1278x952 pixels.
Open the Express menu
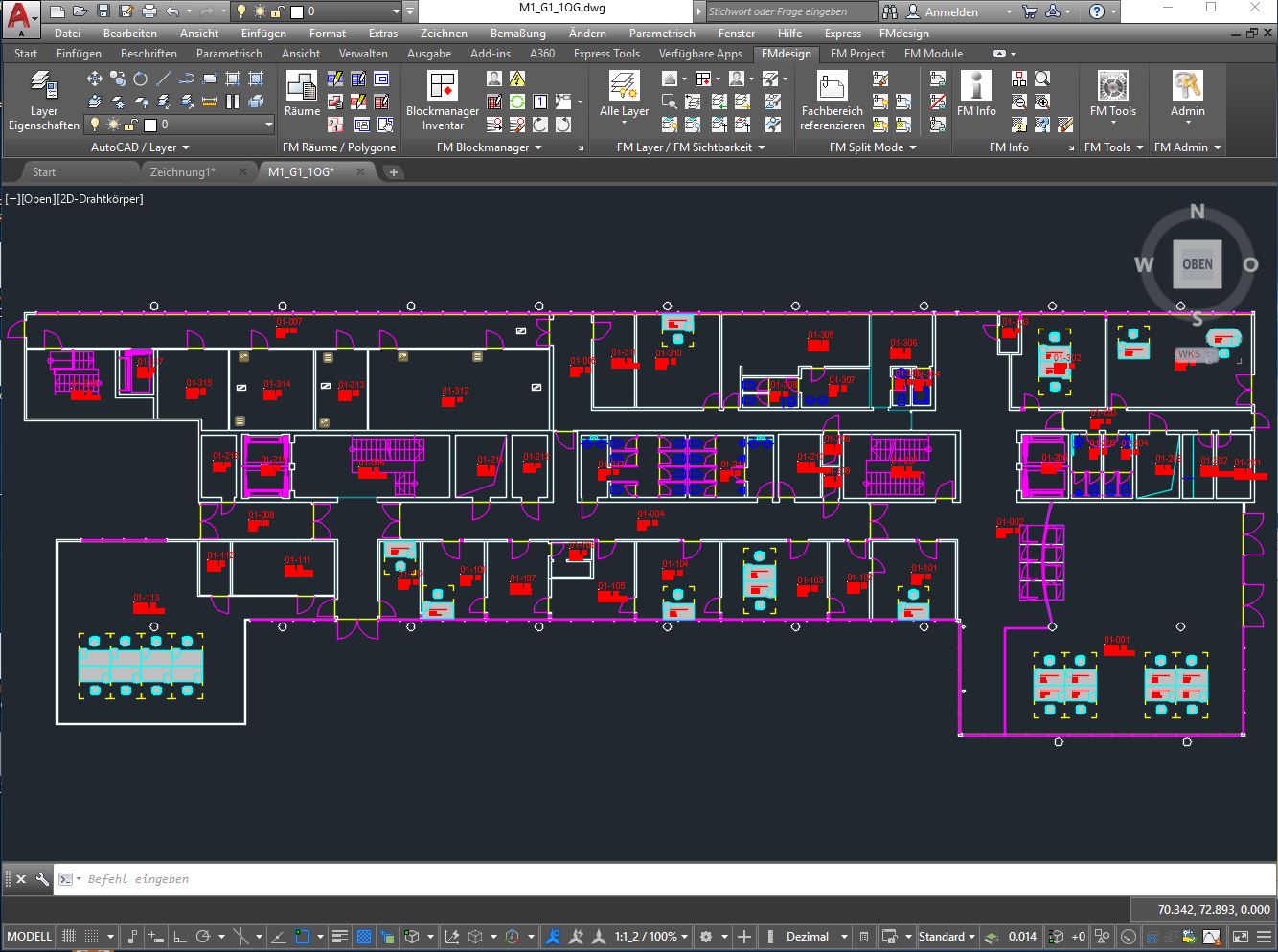pos(843,33)
